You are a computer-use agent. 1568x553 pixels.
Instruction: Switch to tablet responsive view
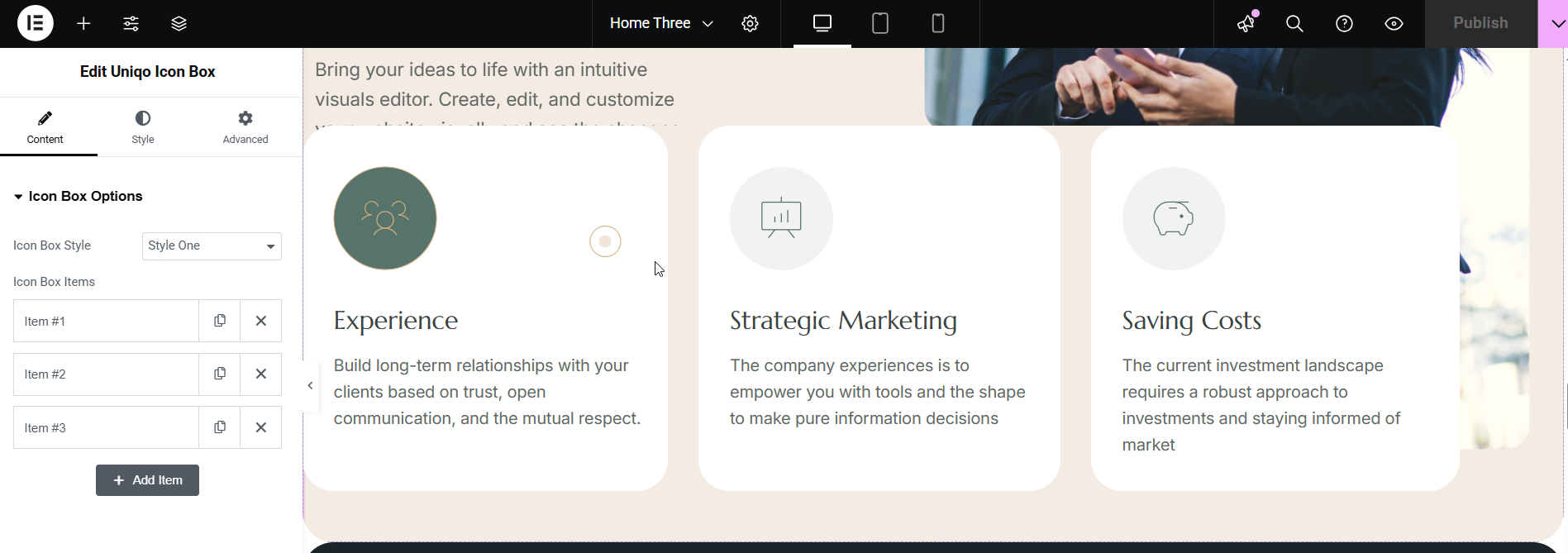pos(880,24)
